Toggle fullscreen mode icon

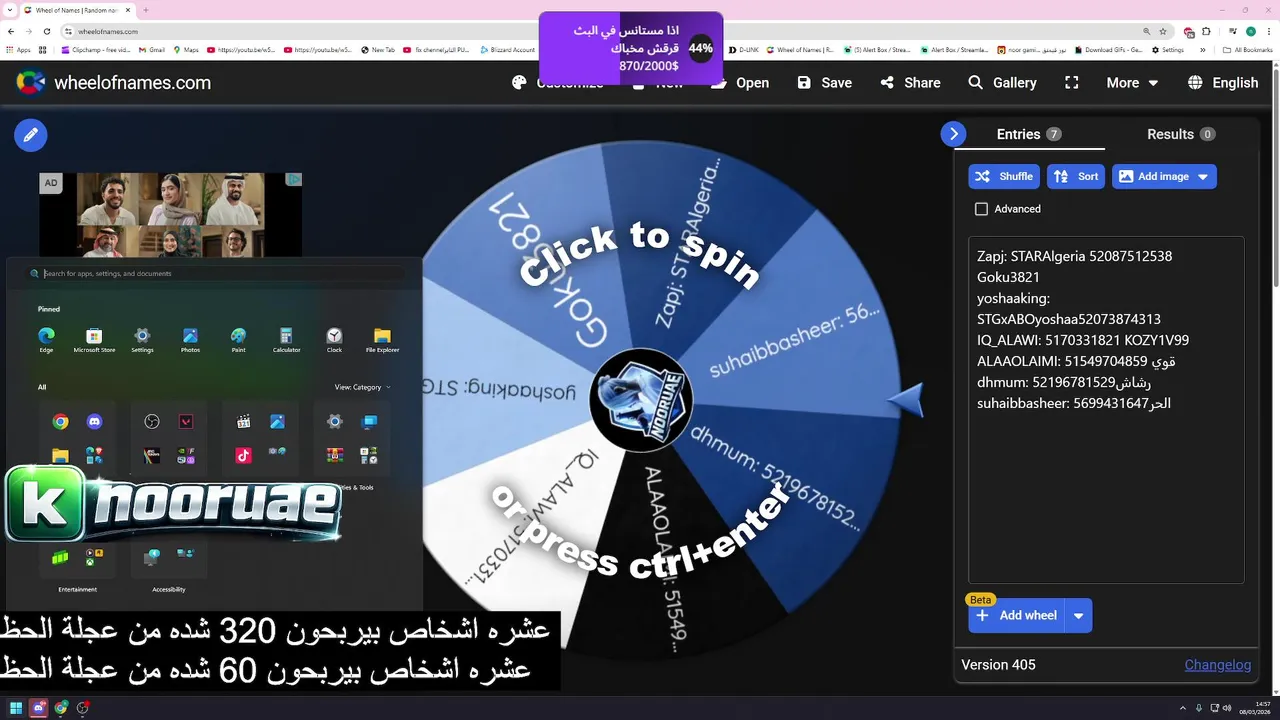coord(1072,83)
